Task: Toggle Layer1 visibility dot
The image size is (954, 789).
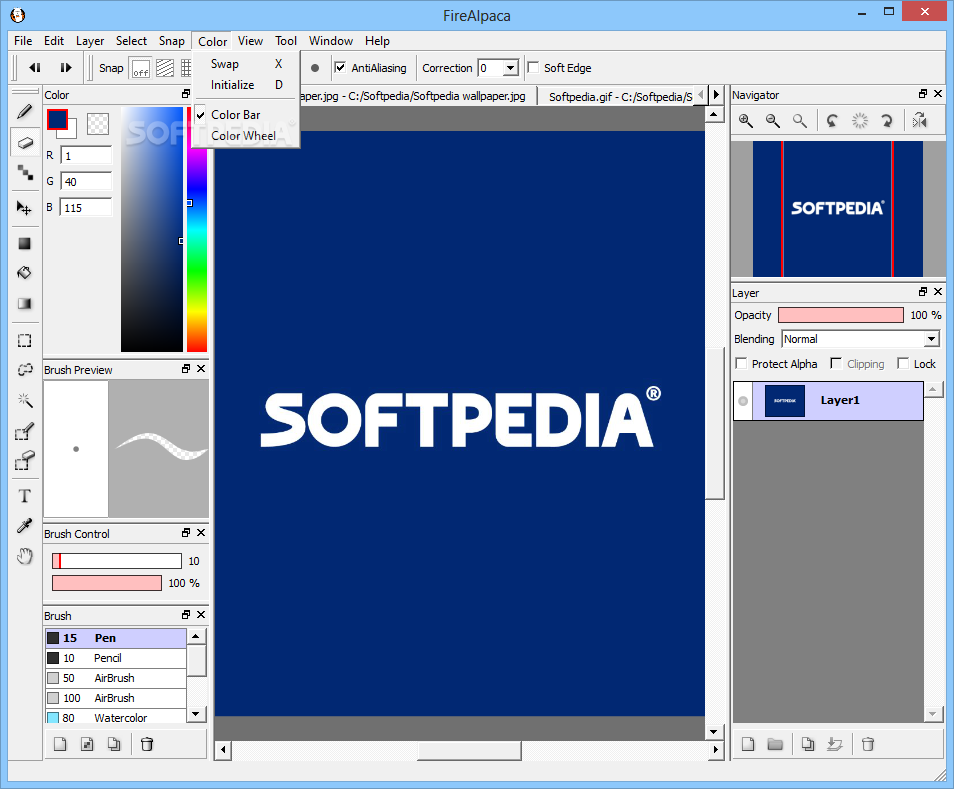Action: (743, 401)
